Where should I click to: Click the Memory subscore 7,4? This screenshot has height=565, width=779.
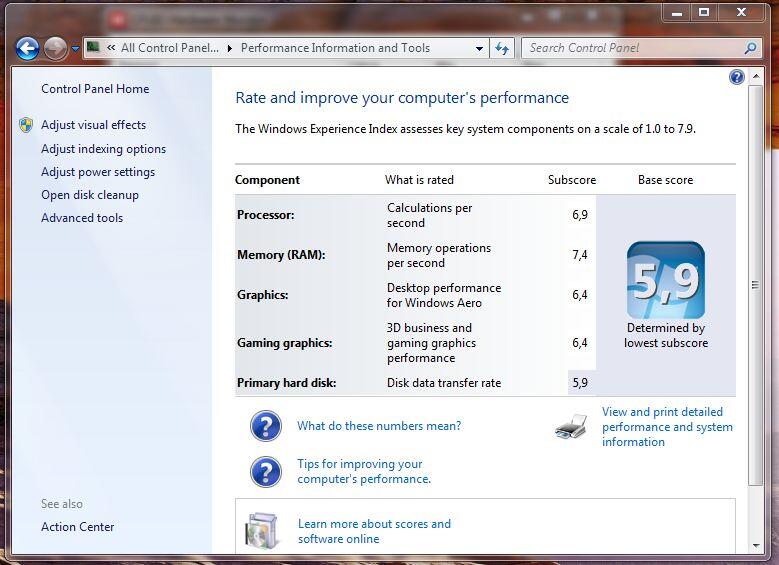point(580,255)
